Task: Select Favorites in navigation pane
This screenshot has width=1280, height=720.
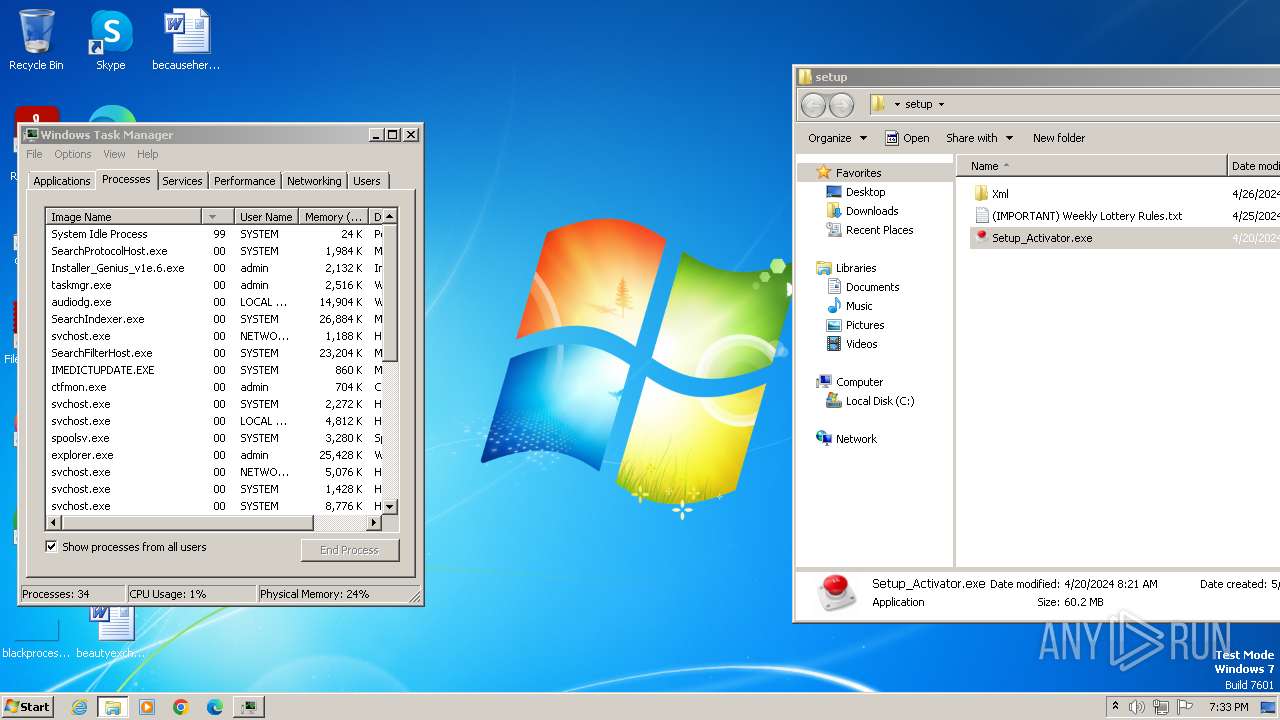Action: coord(858,173)
